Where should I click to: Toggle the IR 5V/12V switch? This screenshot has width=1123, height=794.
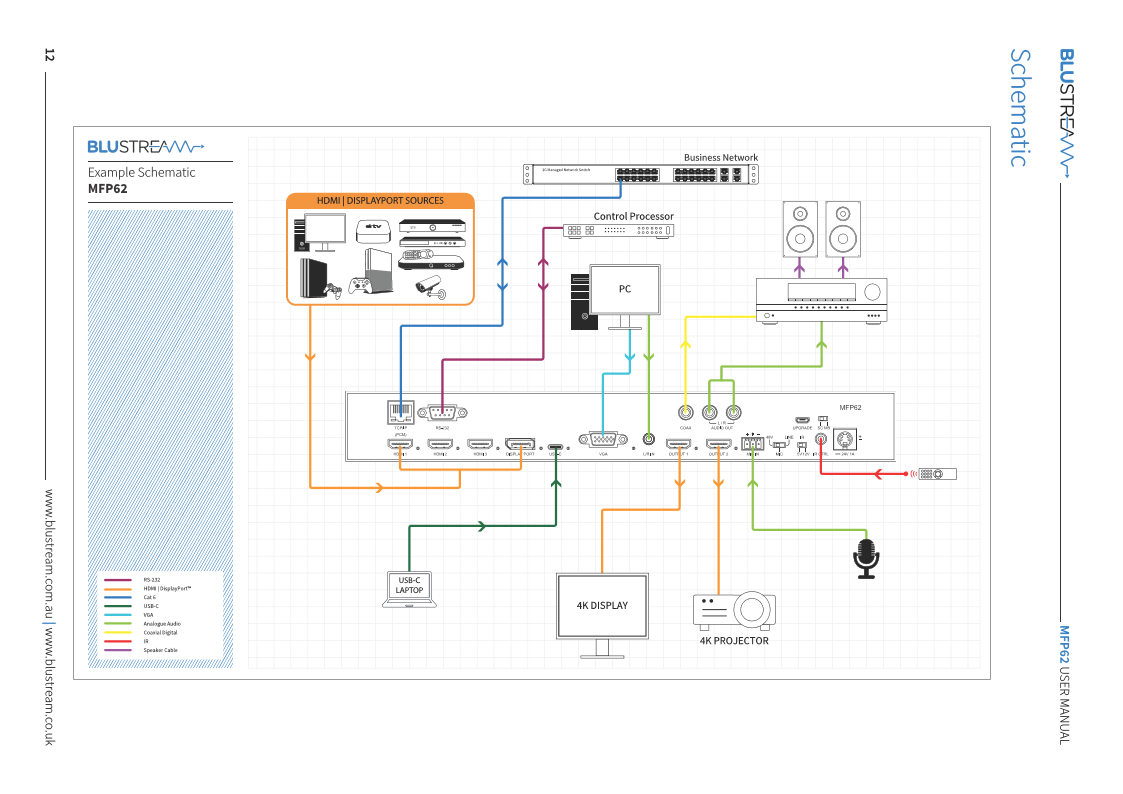tap(802, 445)
